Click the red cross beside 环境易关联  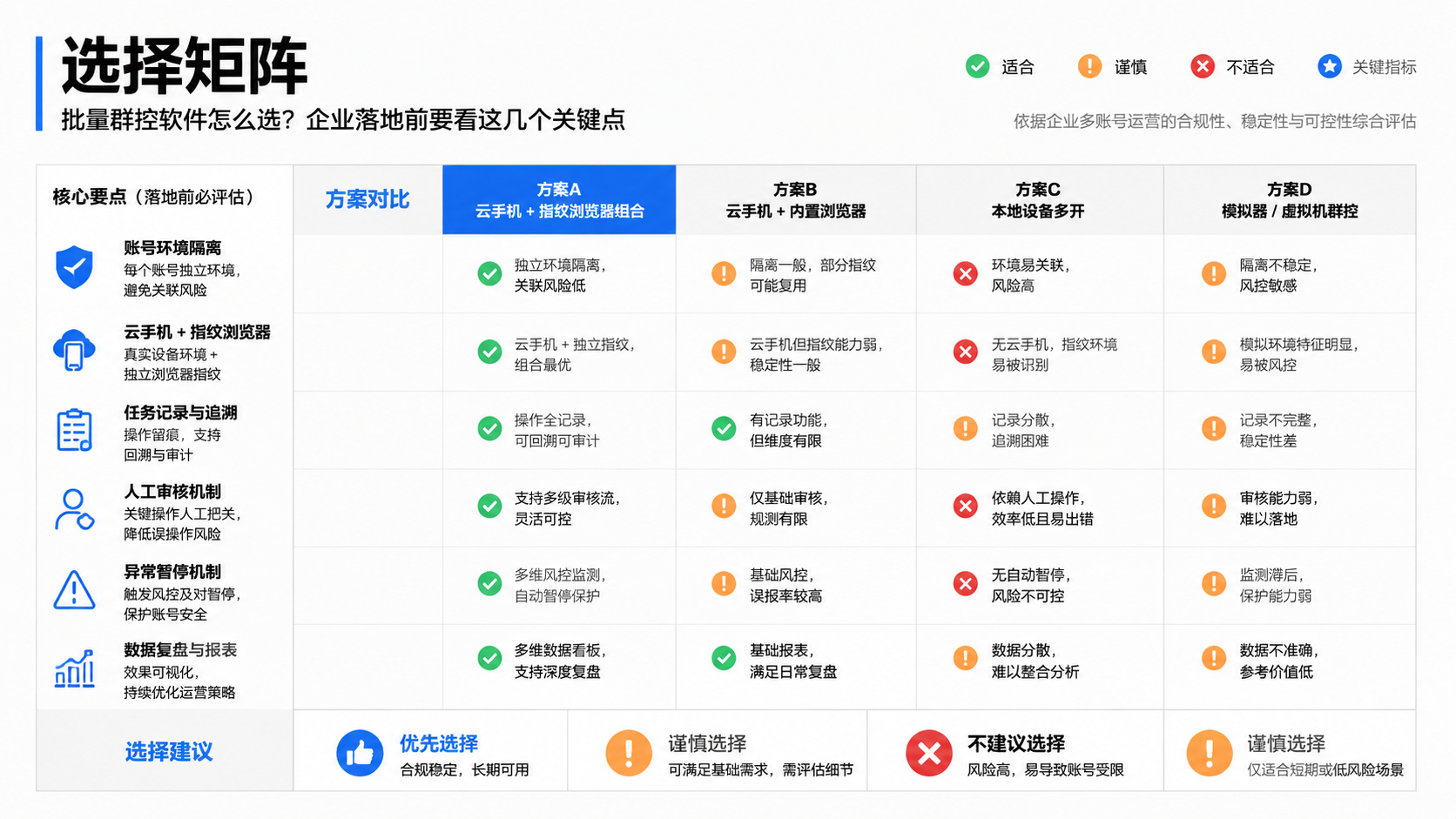pyautogui.click(x=965, y=274)
